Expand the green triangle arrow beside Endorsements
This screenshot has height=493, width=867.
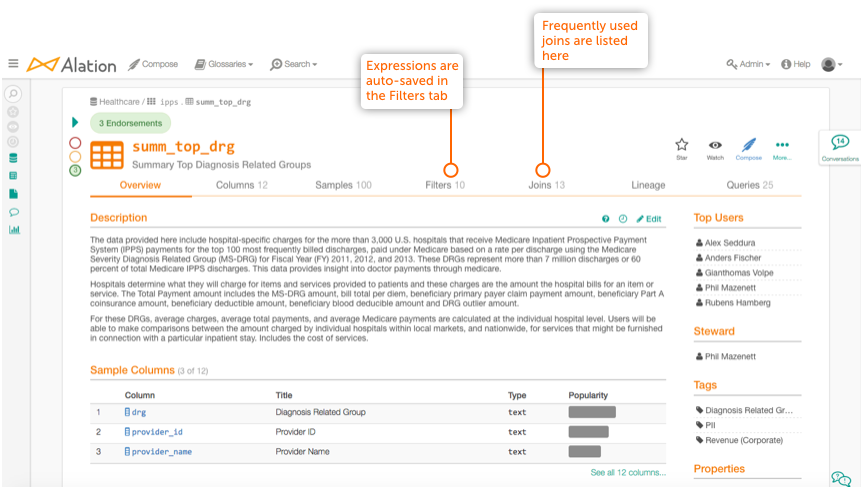(75, 122)
